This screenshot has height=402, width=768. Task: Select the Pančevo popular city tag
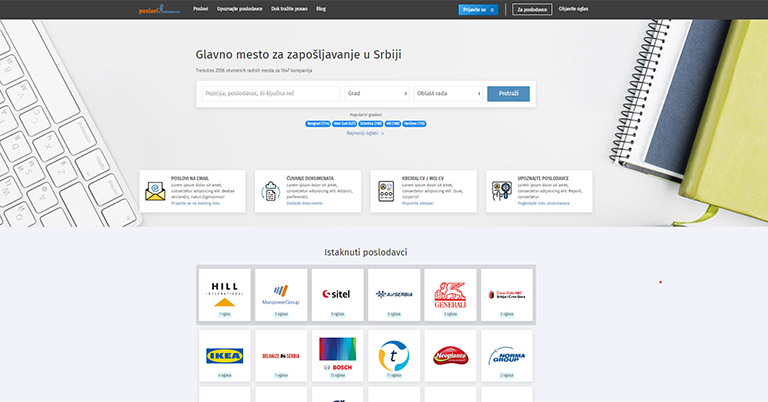[x=414, y=124]
